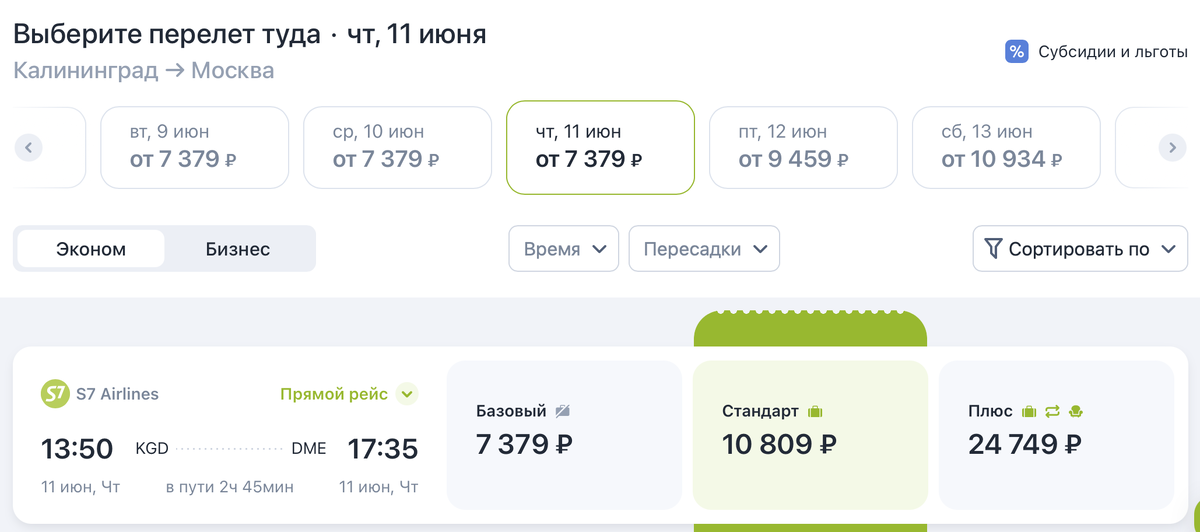Viewport: 1200px width, 532px height.
Task: Choose the Базовый fare for 7 379 ₽
Action: (x=564, y=434)
